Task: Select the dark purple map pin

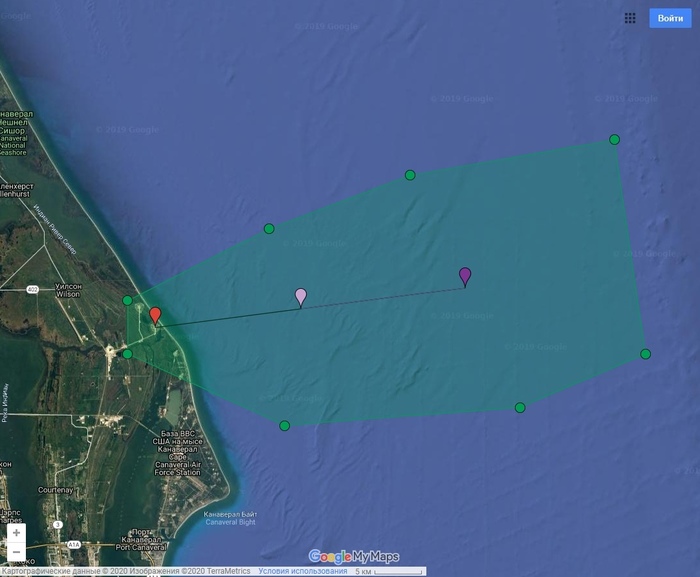Action: tap(465, 276)
